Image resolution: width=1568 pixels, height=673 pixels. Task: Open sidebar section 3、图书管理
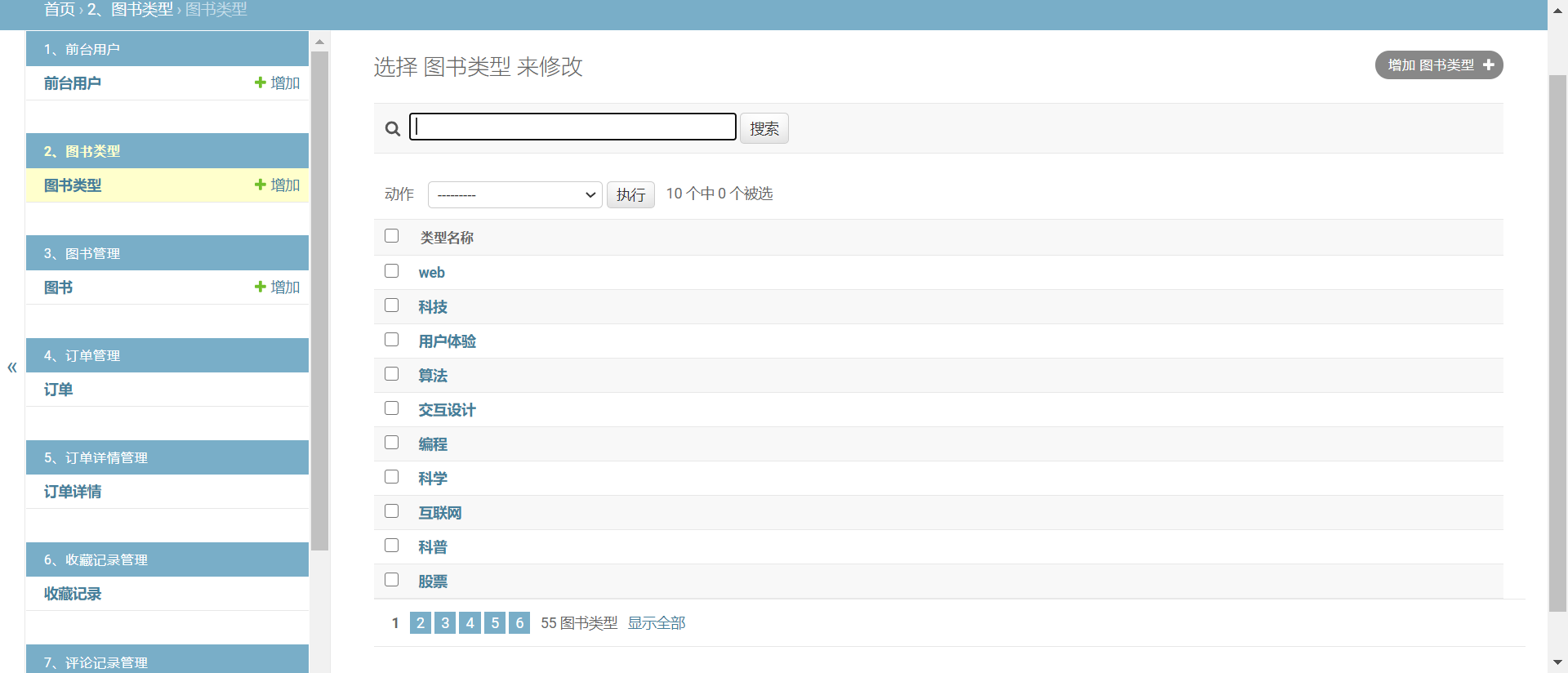coord(82,254)
